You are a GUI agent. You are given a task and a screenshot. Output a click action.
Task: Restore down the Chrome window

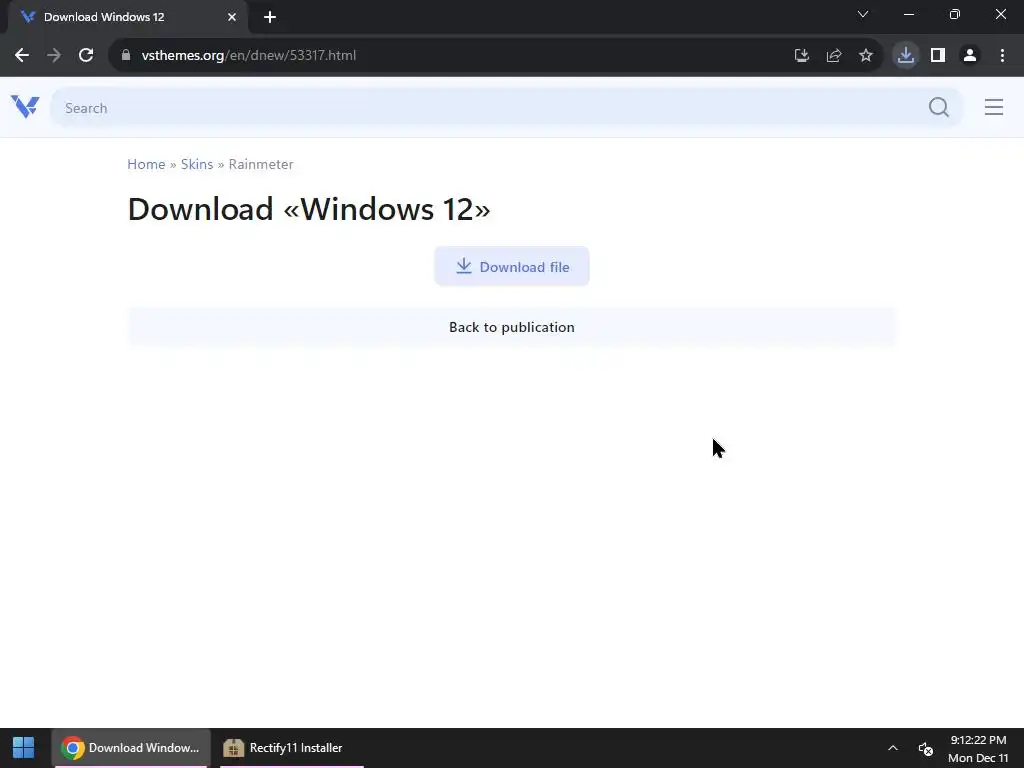coord(955,14)
